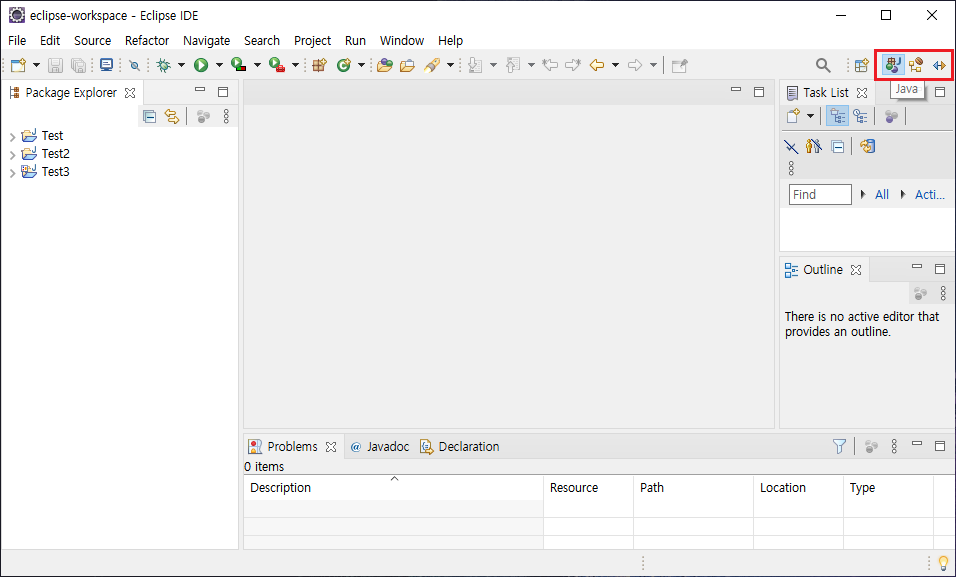Image resolution: width=956 pixels, height=577 pixels.
Task: Toggle Scheduled presentation in Task List
Action: (x=861, y=116)
